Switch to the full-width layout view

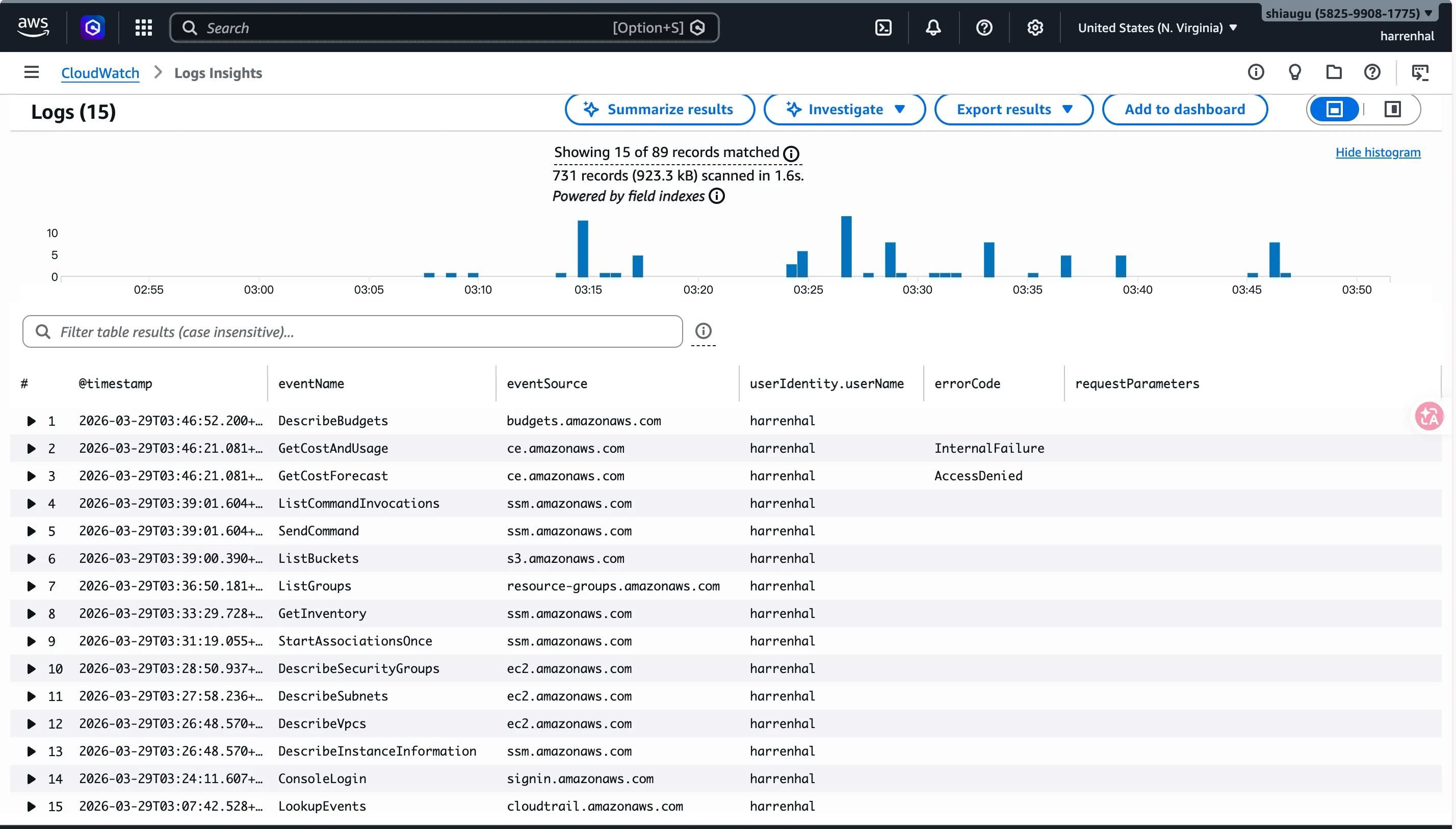click(1334, 109)
